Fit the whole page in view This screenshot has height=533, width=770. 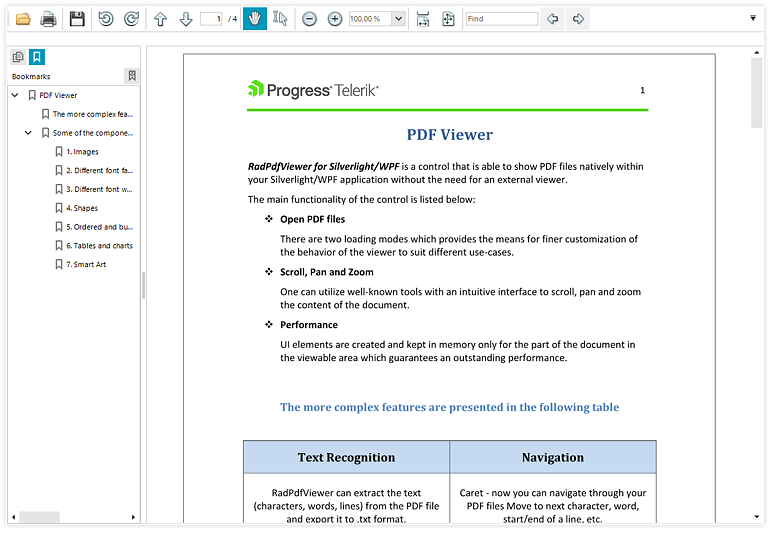pyautogui.click(x=448, y=19)
